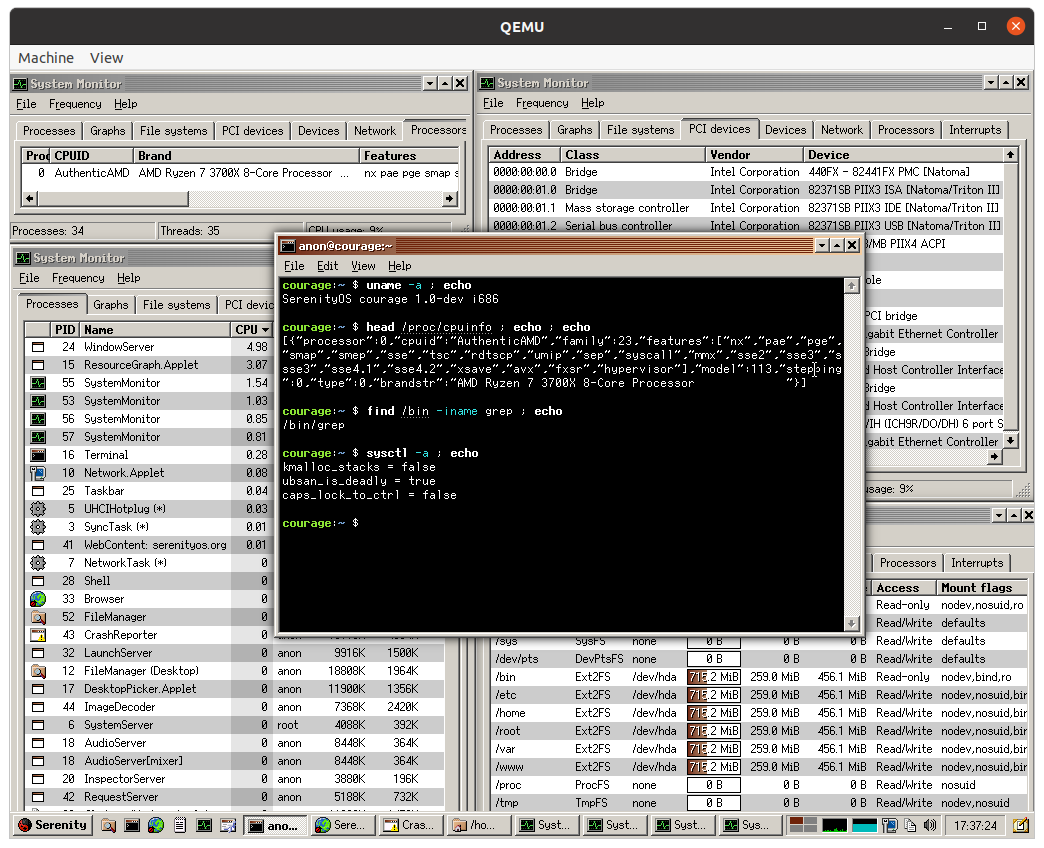The width and height of the screenshot is (1044, 848).
Task: Switch to the Graphs tab in the front System Monitor
Action: coord(110,305)
